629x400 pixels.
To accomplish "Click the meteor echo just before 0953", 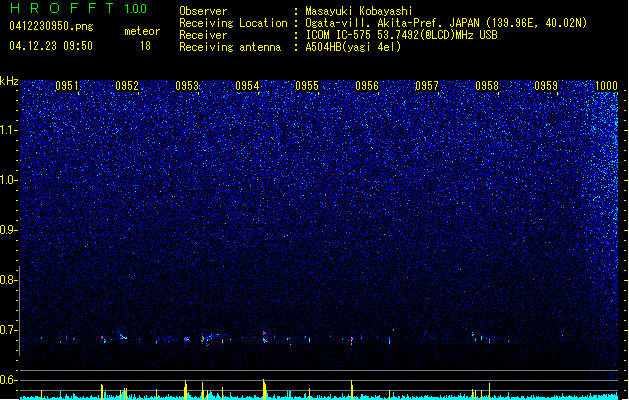I will click(x=186, y=339).
